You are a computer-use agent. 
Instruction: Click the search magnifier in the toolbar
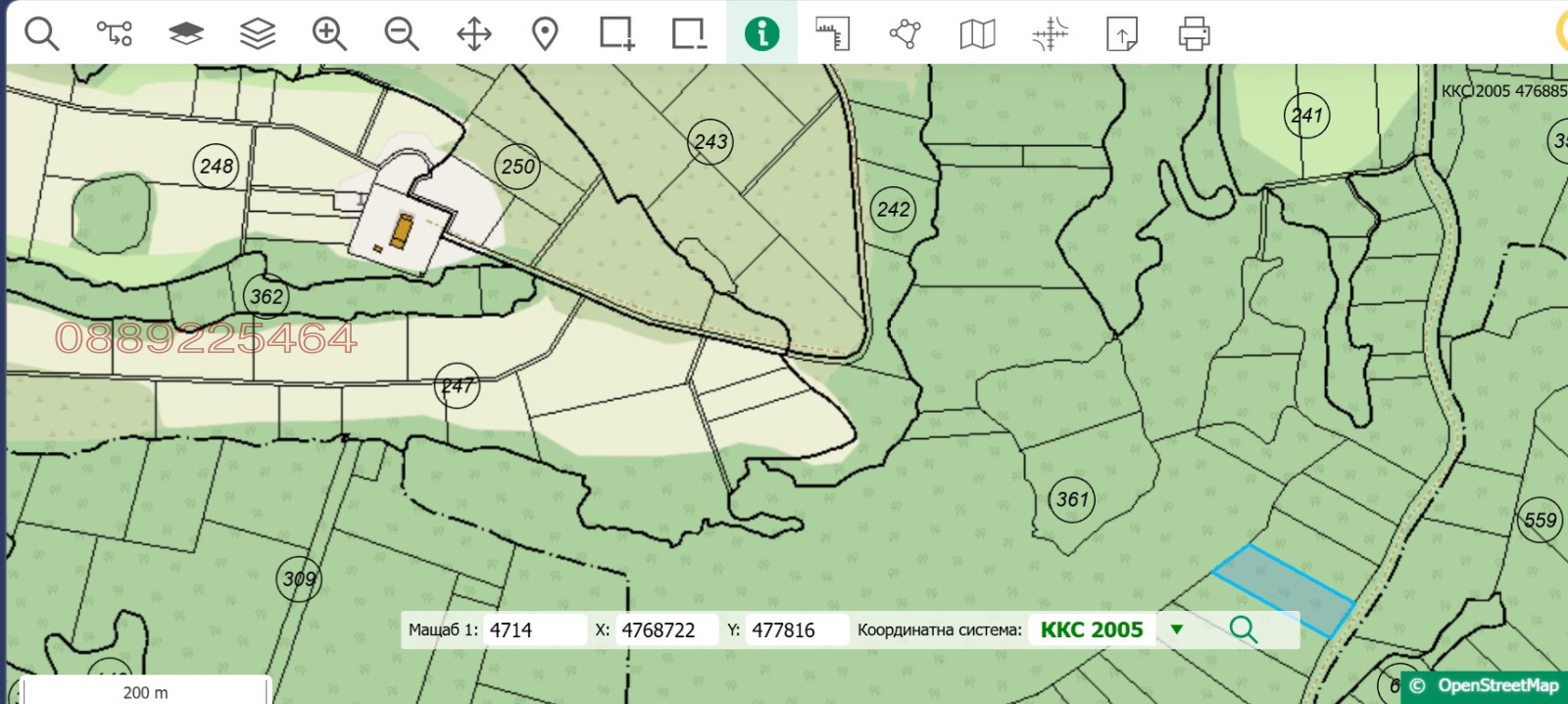[41, 33]
